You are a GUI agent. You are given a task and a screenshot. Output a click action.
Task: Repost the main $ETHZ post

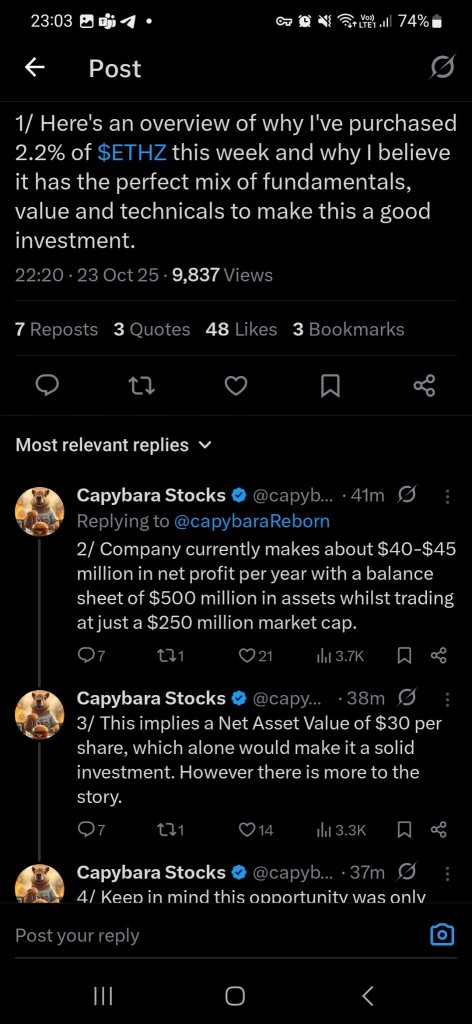click(x=142, y=387)
